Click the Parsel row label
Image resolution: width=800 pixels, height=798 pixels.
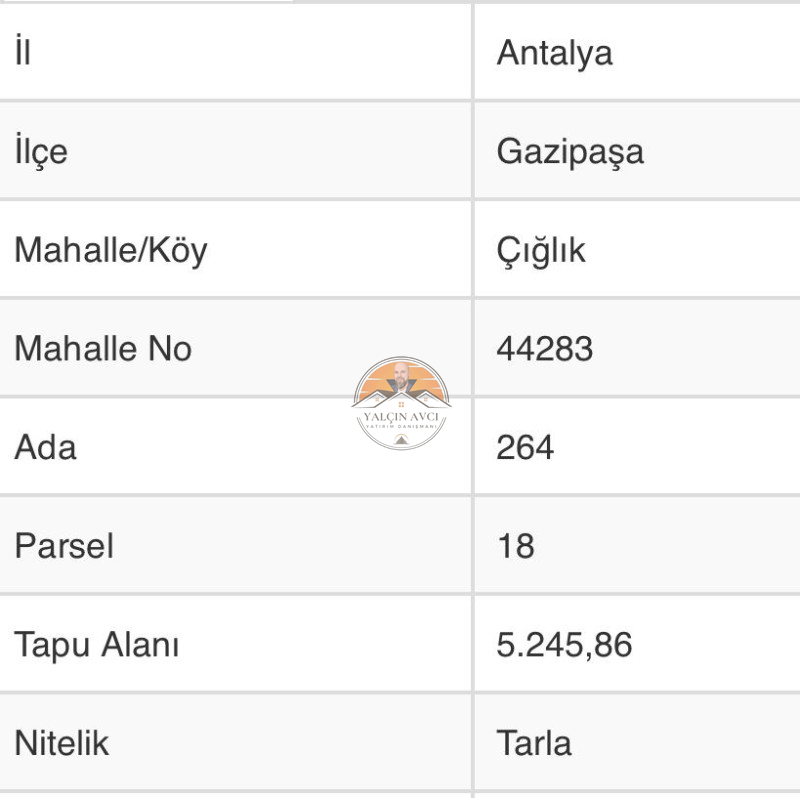coord(64,546)
